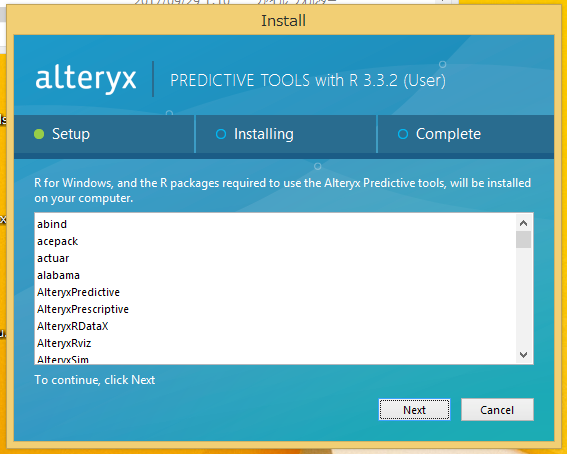Screen dimensions: 567x454
Task: Select the Complete step tab
Action: point(466,134)
